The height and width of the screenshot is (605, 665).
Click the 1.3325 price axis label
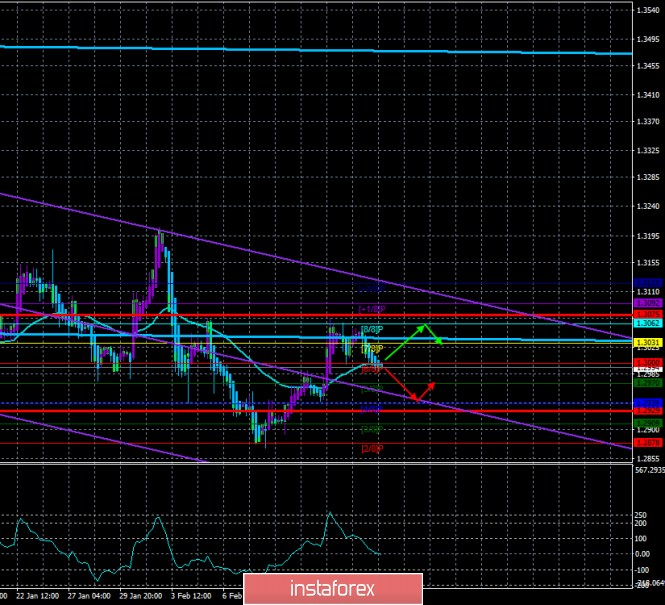click(x=648, y=151)
